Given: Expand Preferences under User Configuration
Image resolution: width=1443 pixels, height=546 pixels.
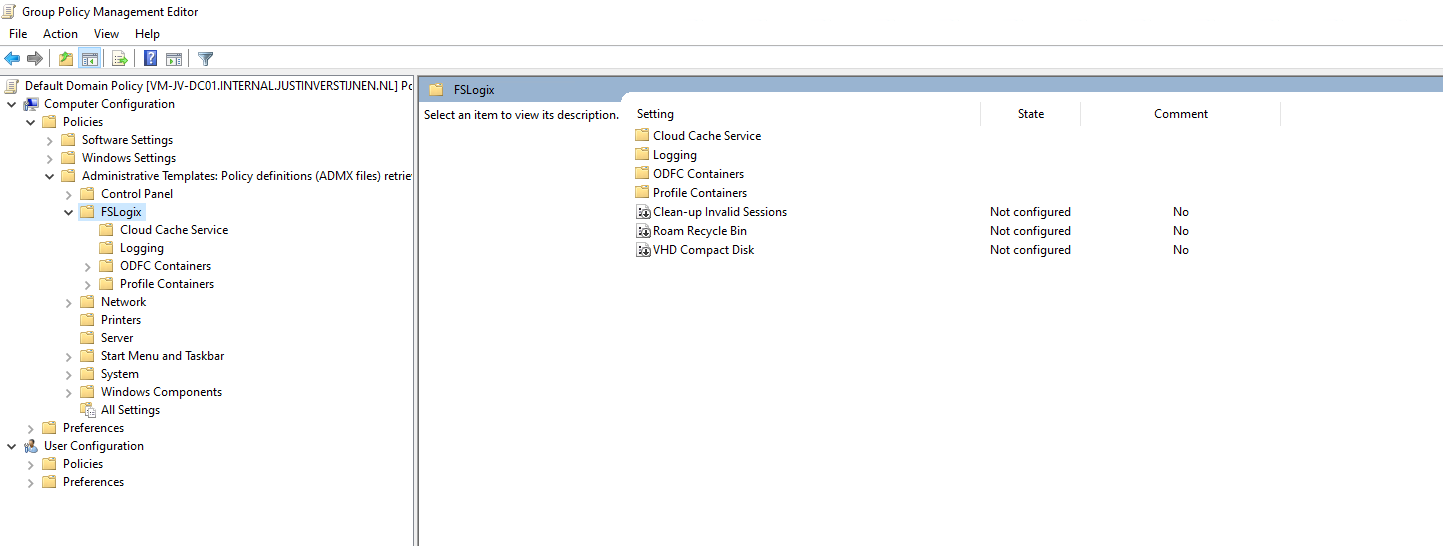Looking at the screenshot, I should [31, 482].
